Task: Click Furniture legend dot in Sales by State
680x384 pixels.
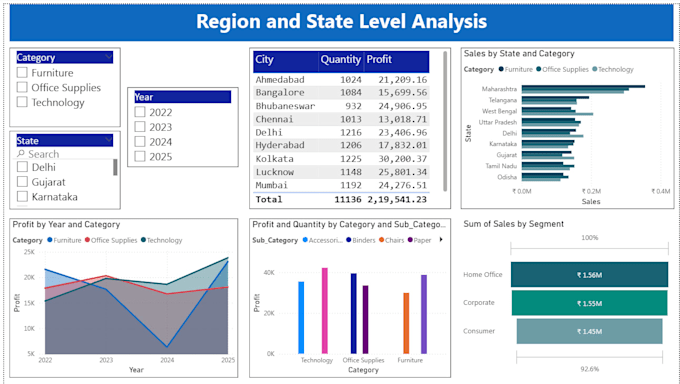Action: point(501,69)
